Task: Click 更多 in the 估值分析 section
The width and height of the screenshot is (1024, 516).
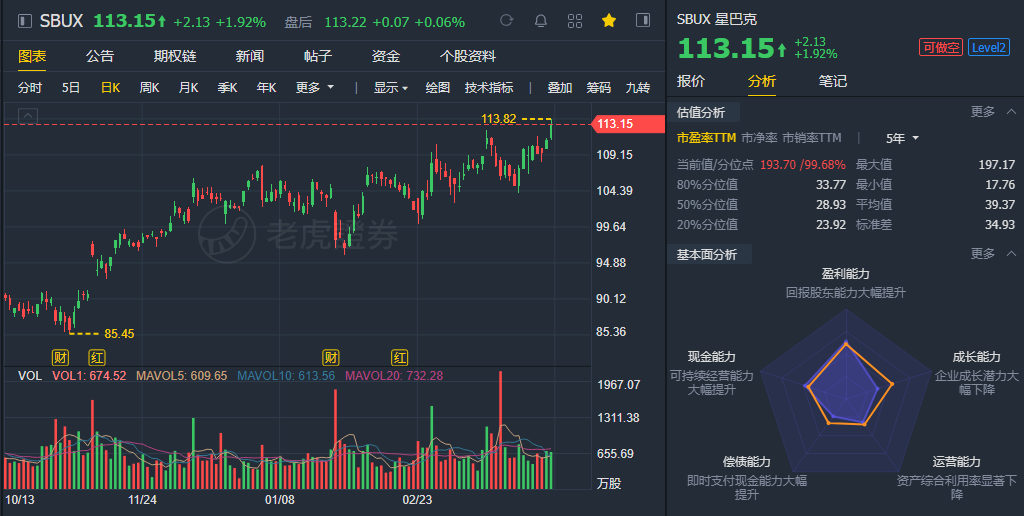Action: [983, 112]
